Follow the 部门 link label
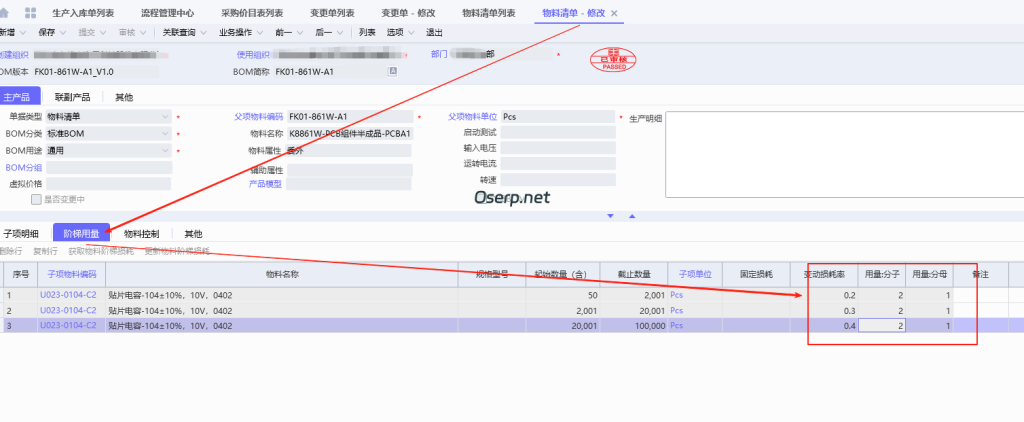The height and width of the screenshot is (422, 1024). coord(439,54)
